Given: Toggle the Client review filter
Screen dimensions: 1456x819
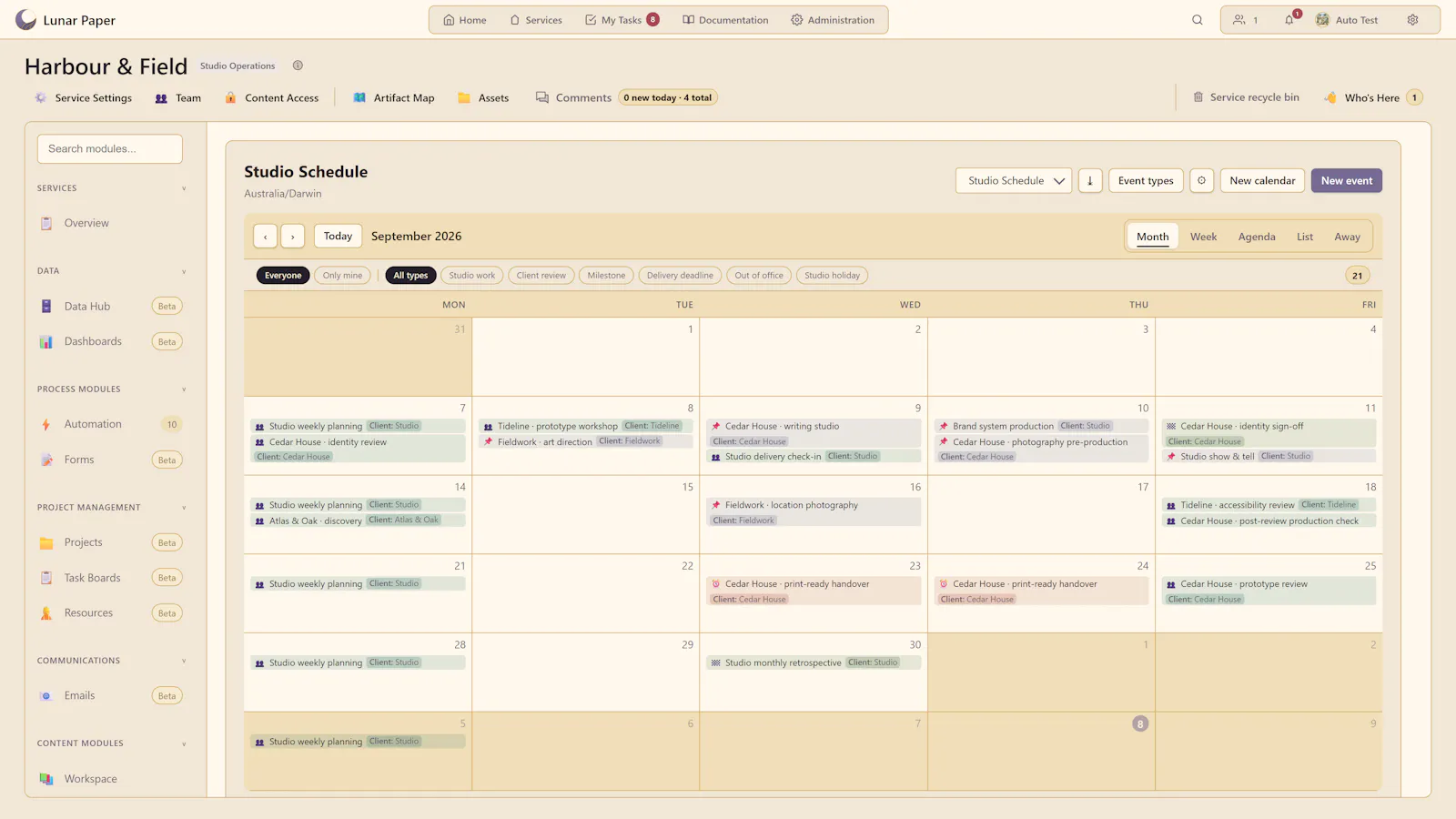Looking at the screenshot, I should click(541, 276).
